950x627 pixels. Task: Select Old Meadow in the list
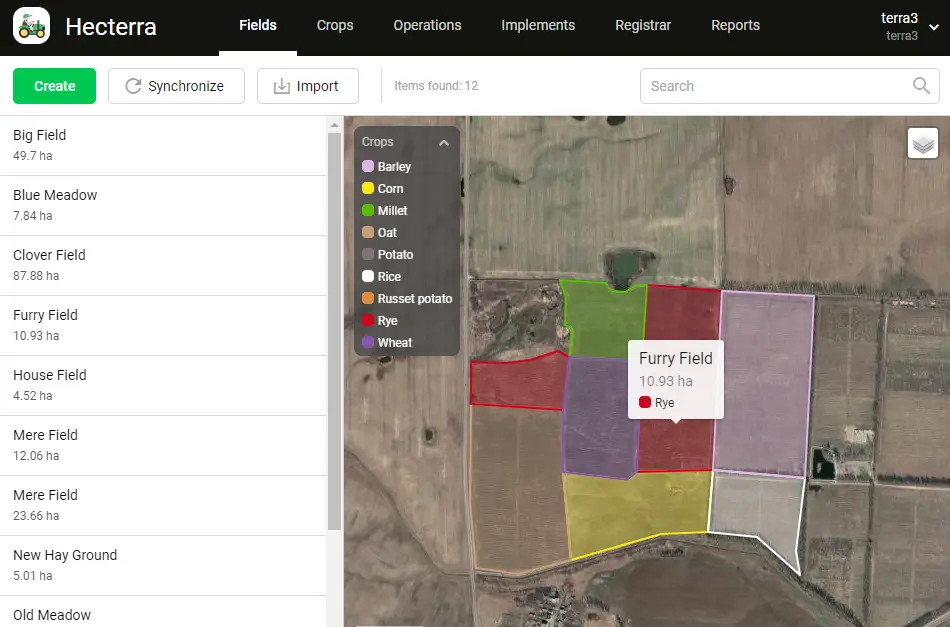click(163, 612)
